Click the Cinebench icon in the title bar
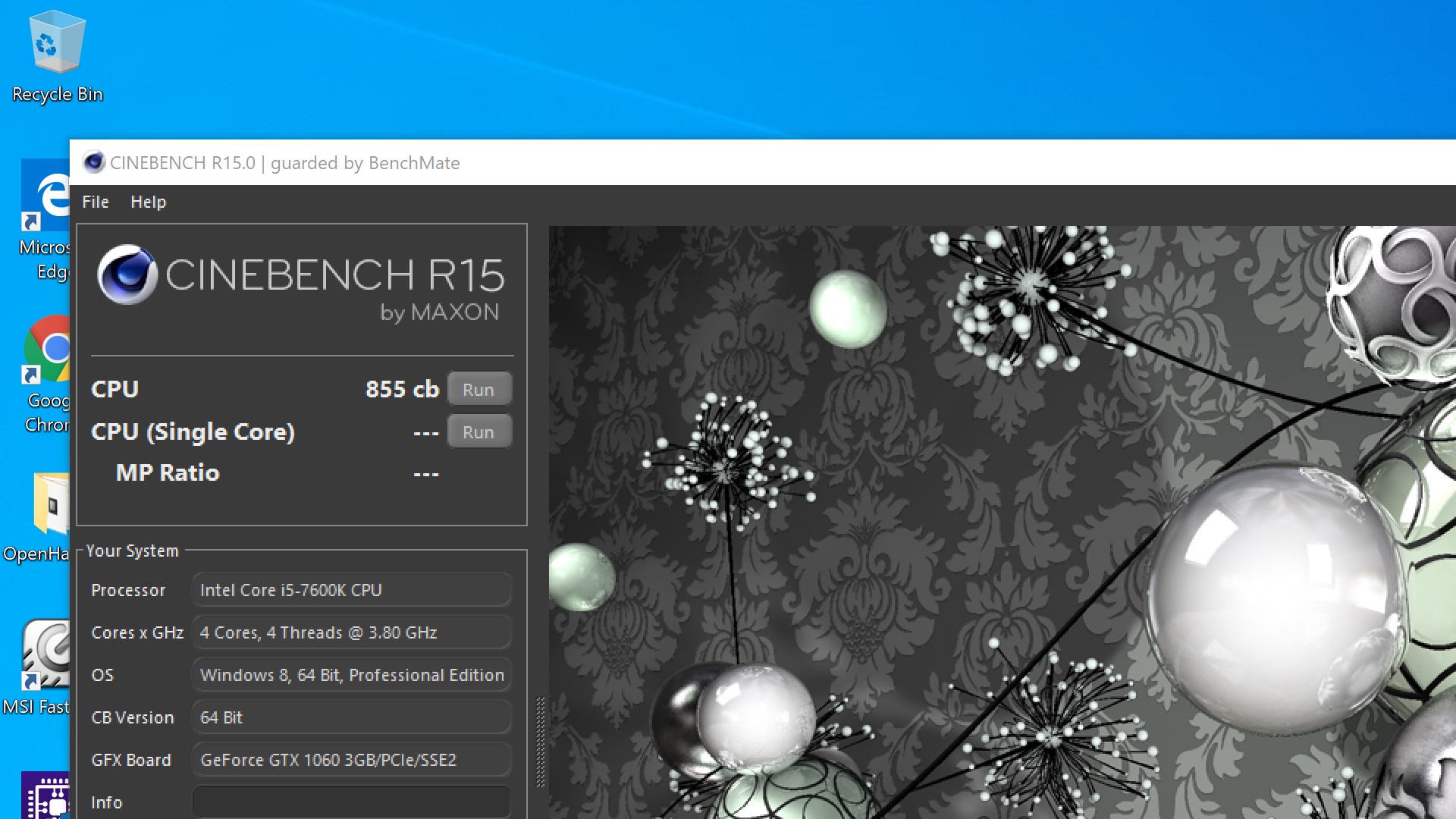 click(94, 162)
